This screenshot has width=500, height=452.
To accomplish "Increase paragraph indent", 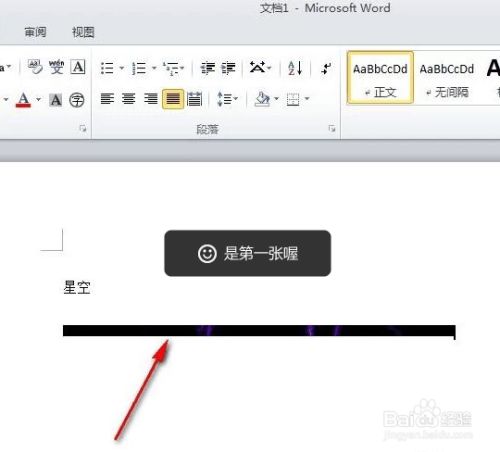I will 229,68.
